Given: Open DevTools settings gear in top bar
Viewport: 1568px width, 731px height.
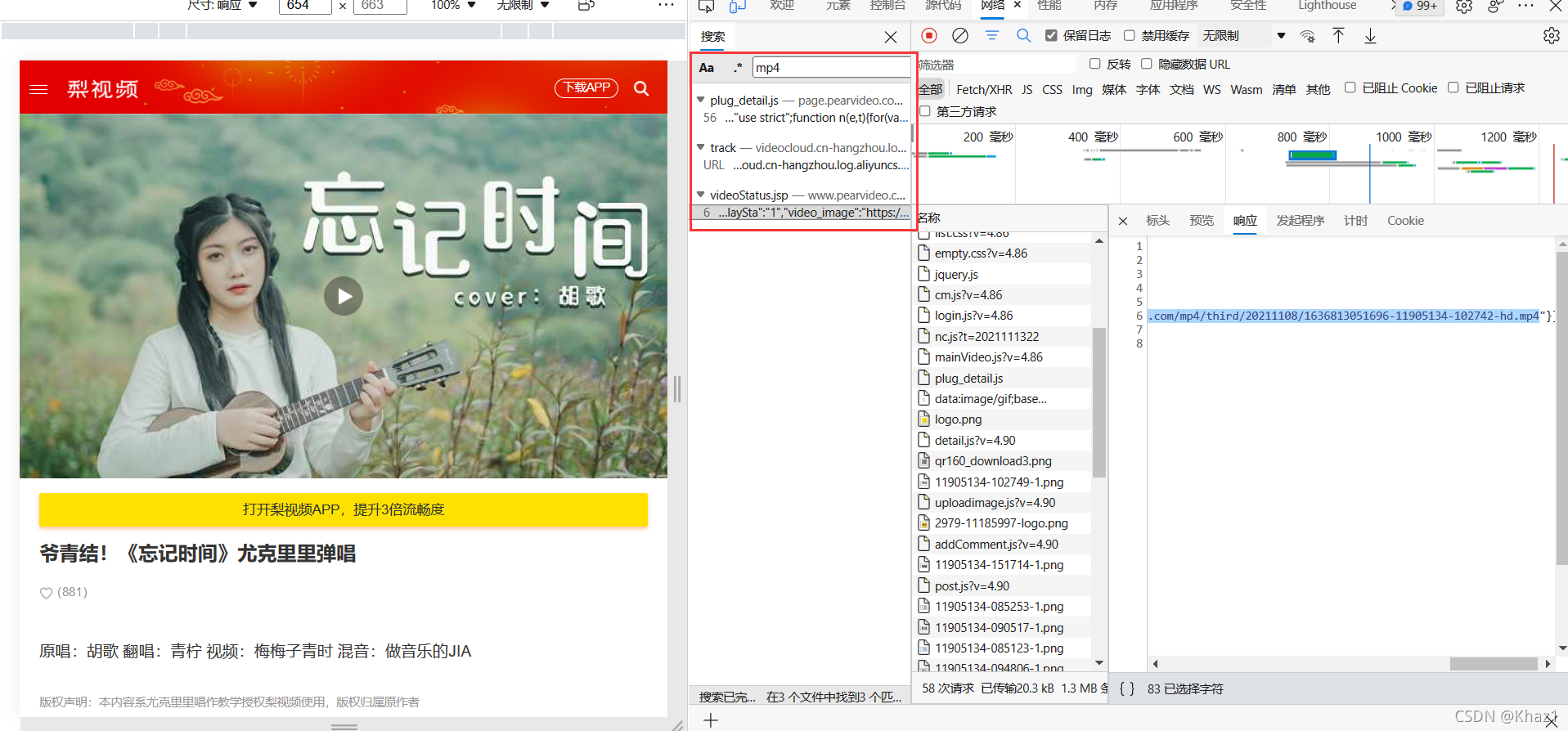Looking at the screenshot, I should pos(1464,6).
